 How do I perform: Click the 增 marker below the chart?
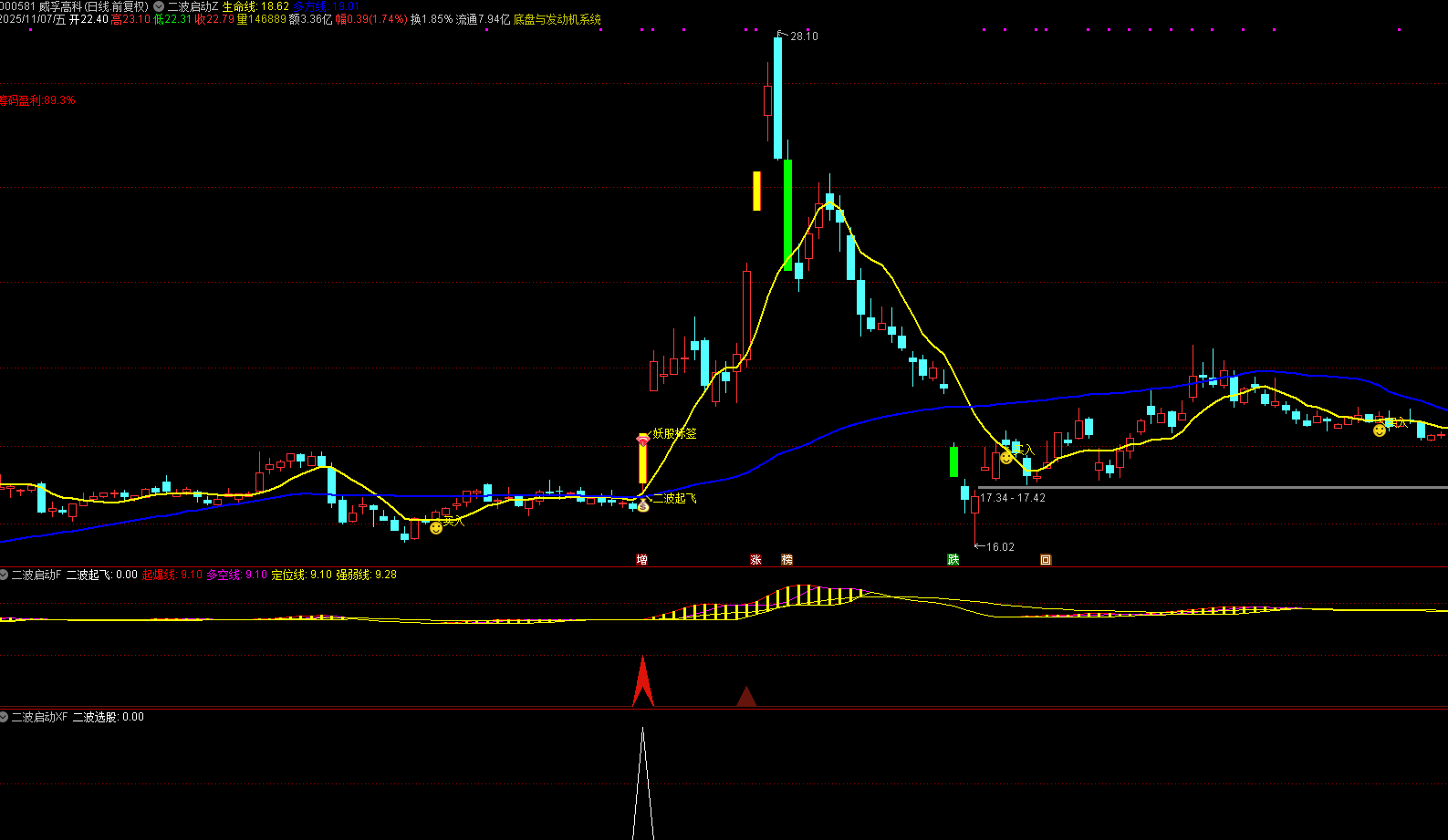click(641, 559)
